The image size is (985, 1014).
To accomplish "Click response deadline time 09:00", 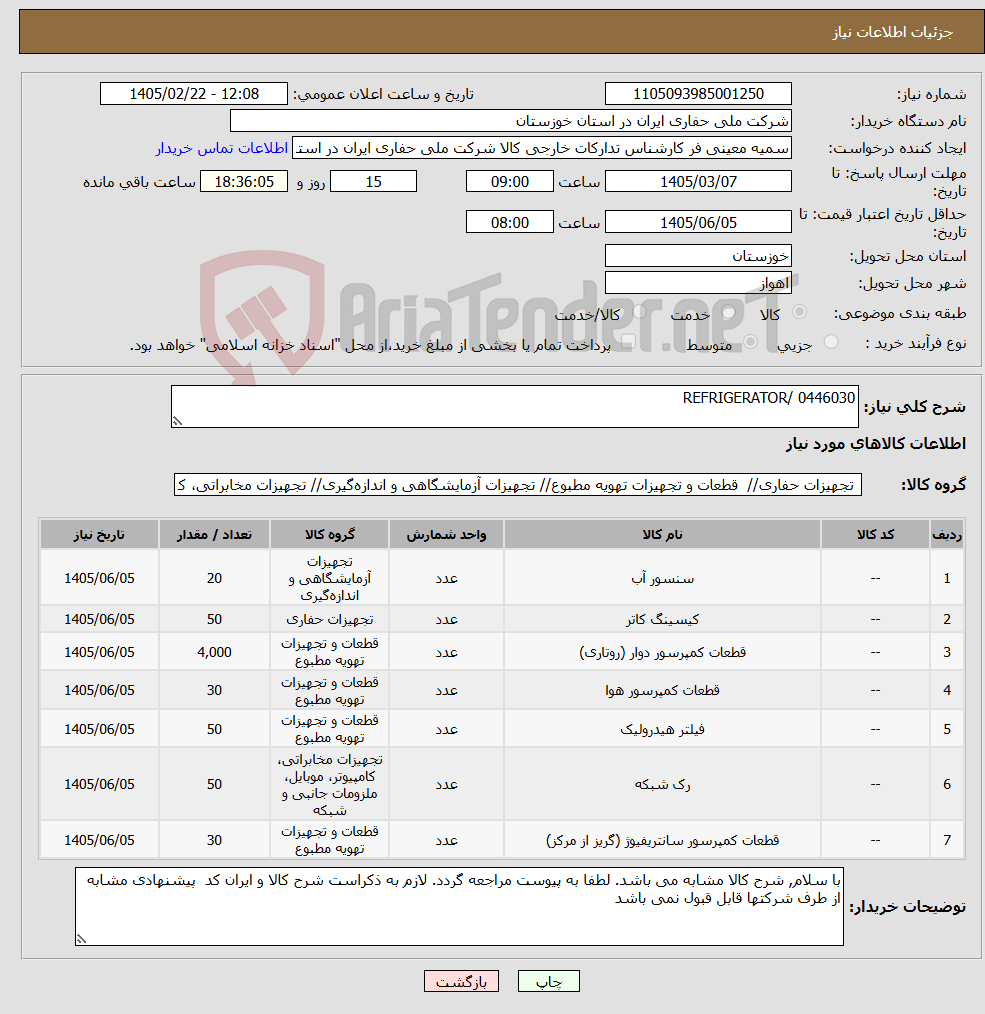I will tap(510, 182).
